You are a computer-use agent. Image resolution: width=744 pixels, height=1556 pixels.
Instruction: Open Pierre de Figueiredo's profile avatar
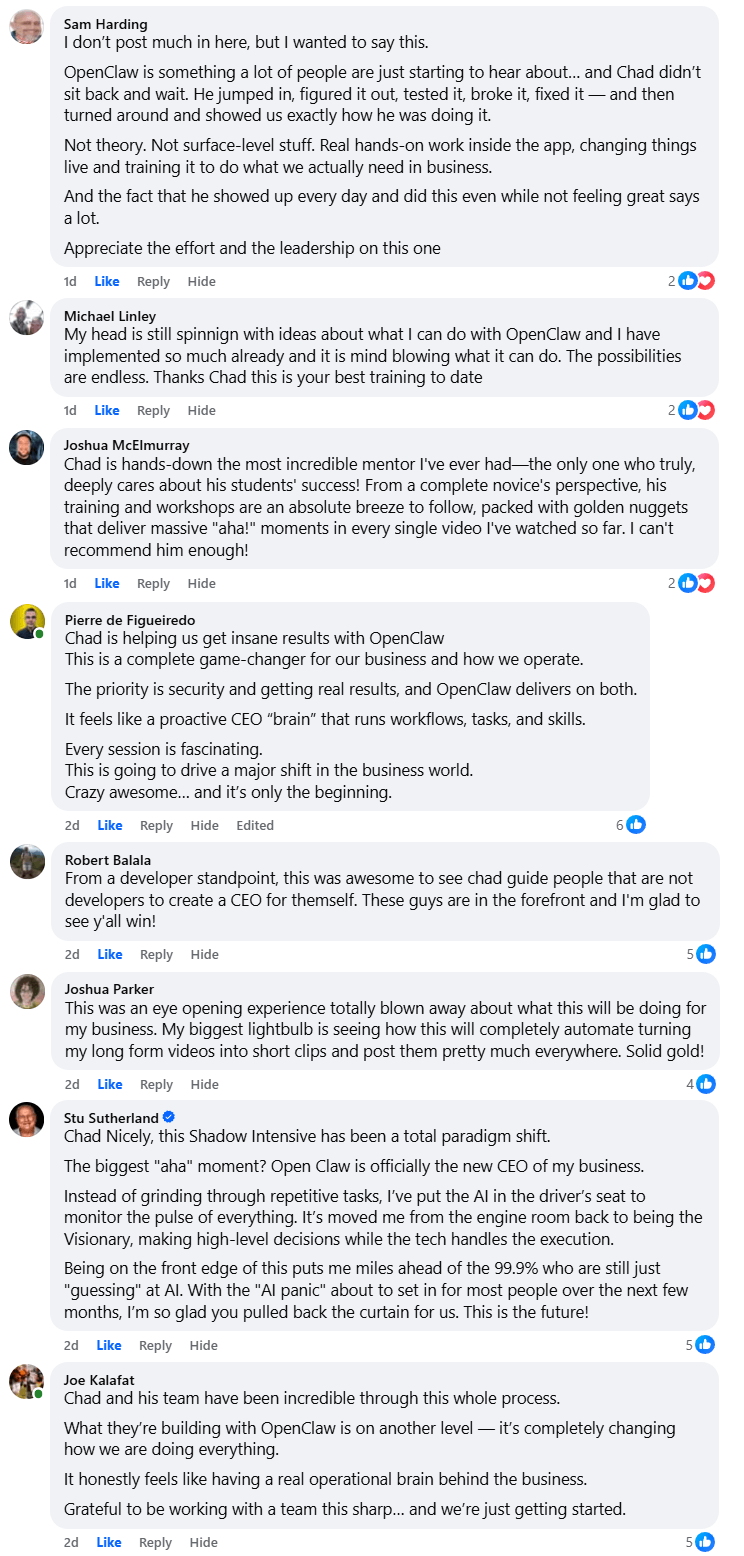point(27,621)
